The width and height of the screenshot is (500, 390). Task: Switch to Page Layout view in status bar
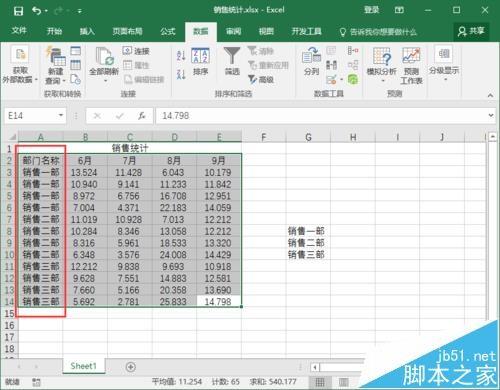(344, 382)
